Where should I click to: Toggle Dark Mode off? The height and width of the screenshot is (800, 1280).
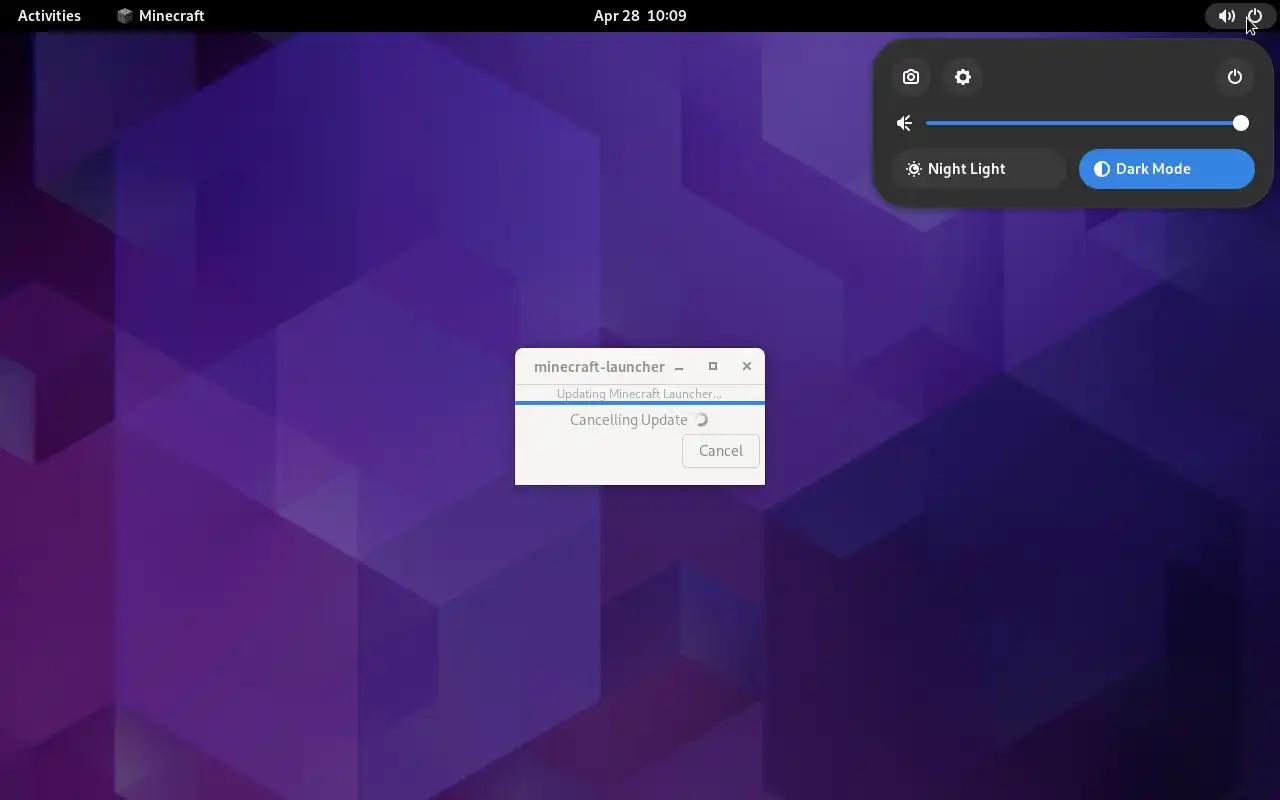point(1167,169)
